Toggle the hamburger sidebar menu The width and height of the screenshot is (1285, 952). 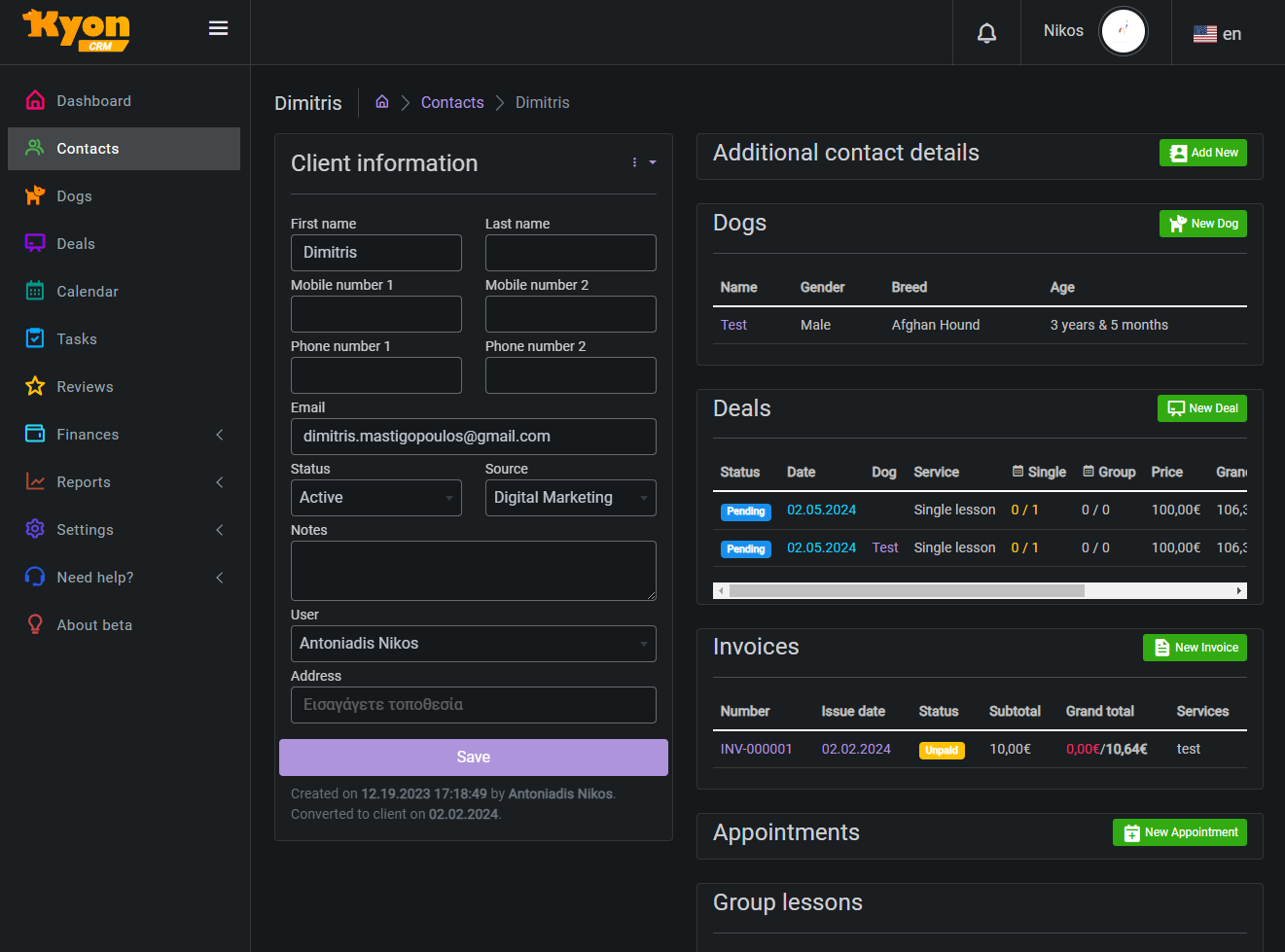(x=218, y=28)
